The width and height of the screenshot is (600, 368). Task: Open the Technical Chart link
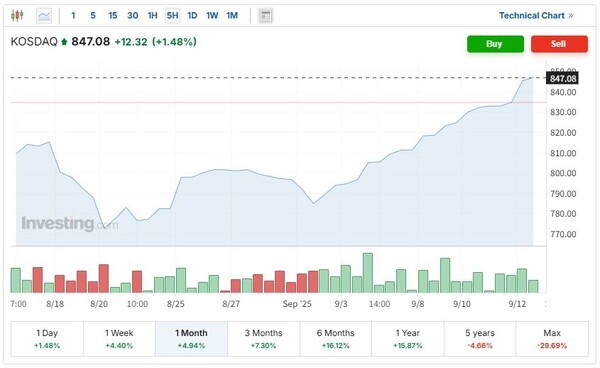[536, 16]
